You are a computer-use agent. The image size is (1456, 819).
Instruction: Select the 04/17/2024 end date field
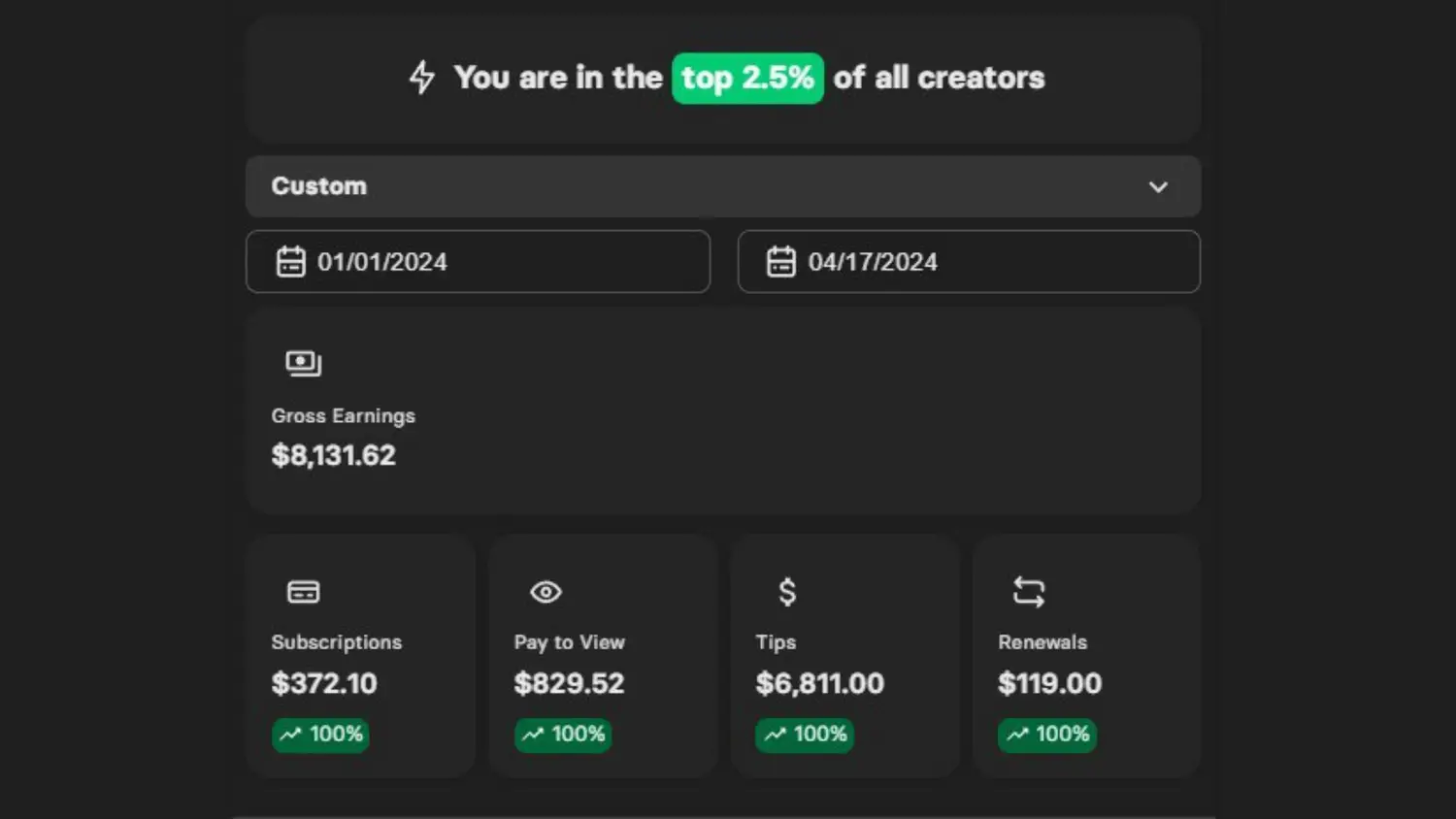[969, 261]
